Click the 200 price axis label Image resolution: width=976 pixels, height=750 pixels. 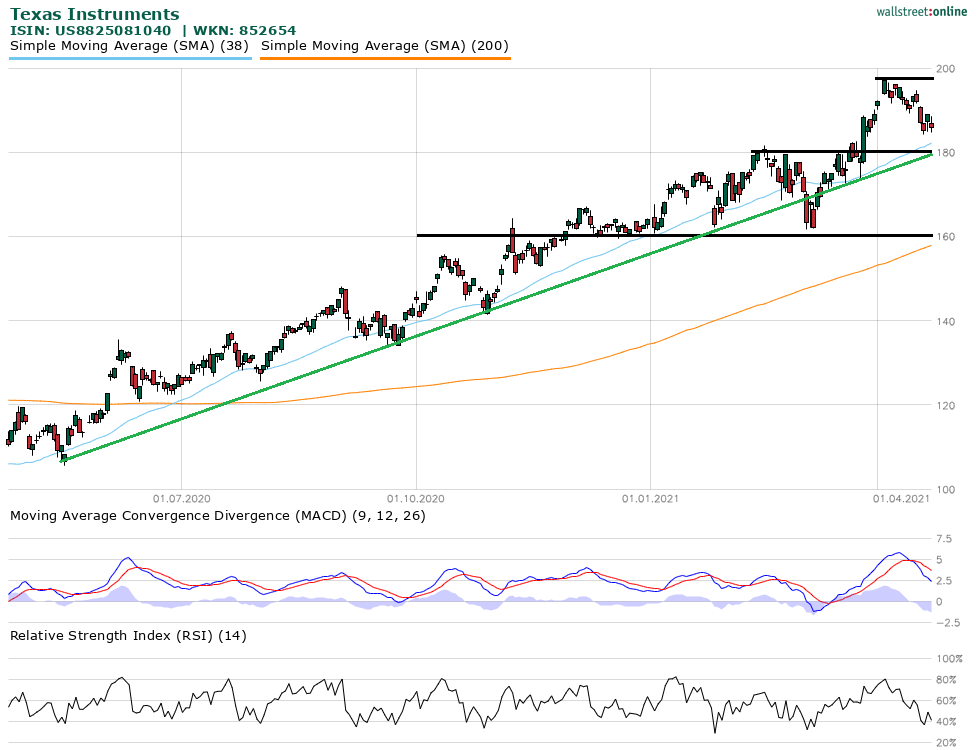coord(946,68)
